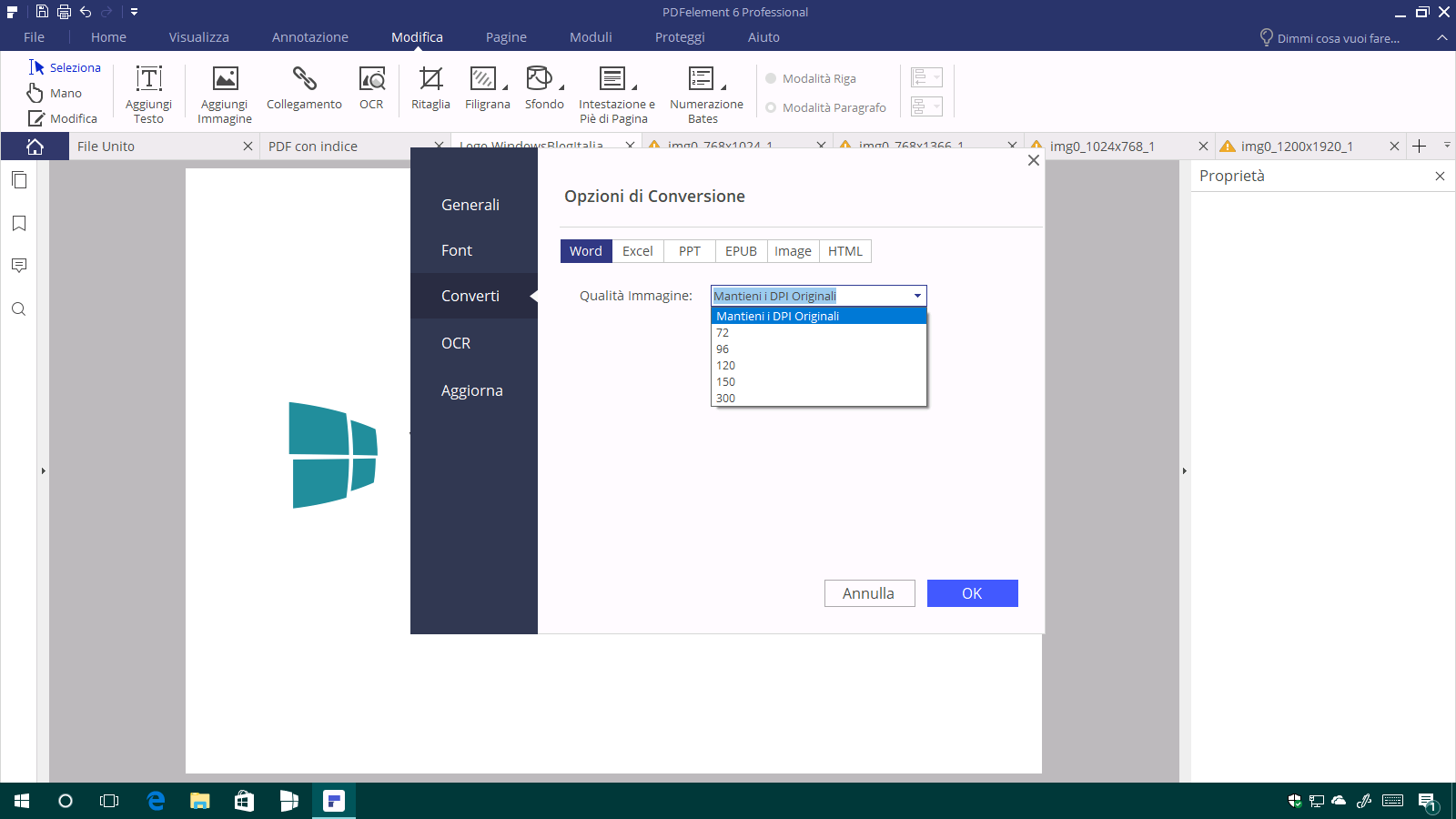The width and height of the screenshot is (1456, 819).
Task: Close the File Unito tab
Action: (248, 146)
